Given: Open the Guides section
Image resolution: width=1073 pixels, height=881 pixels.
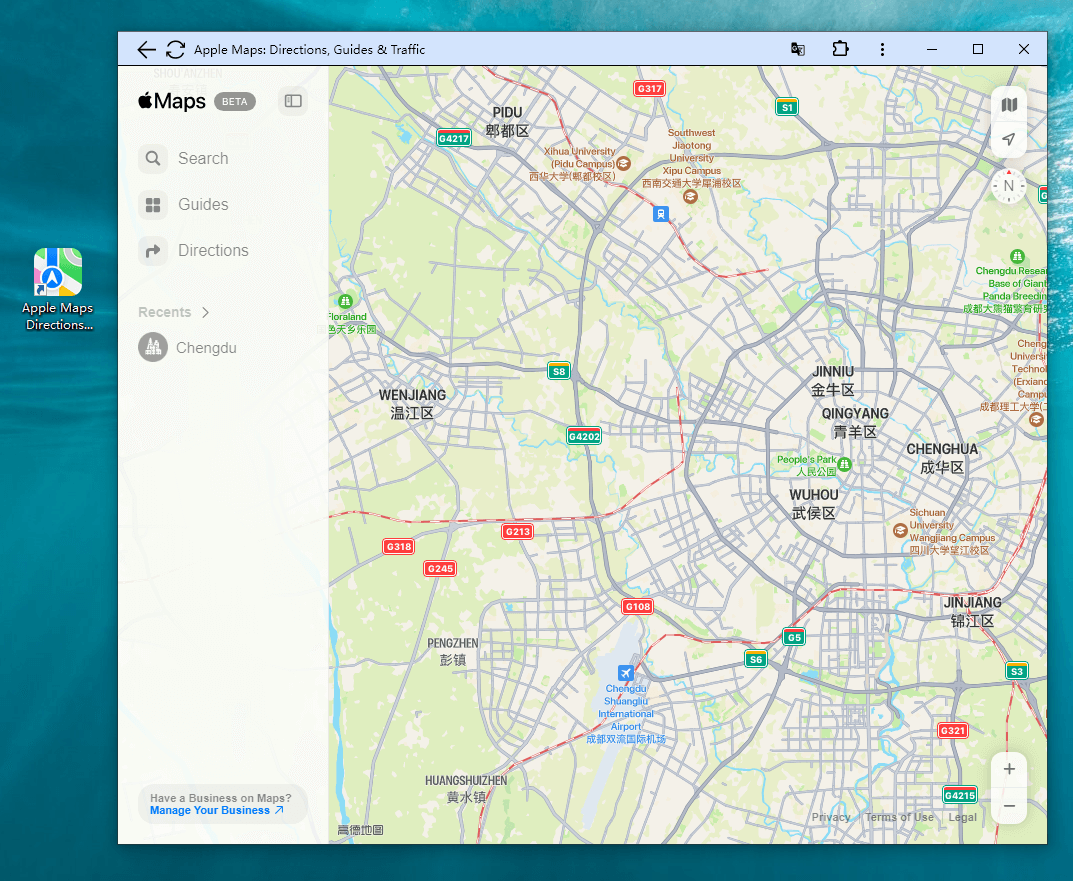Looking at the screenshot, I should coord(153,205).
